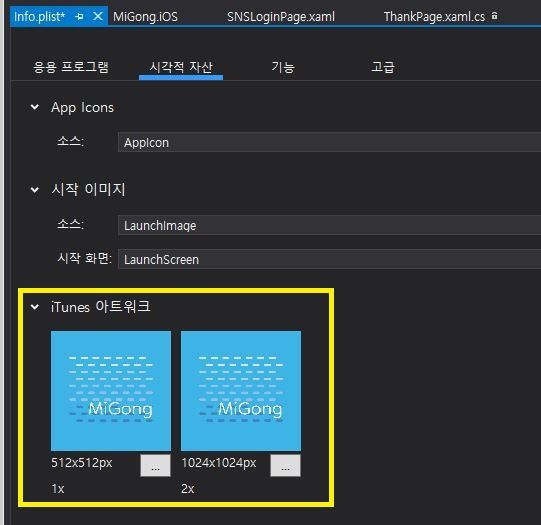
Task: Collapse the iTunes 아트워크 section
Action: (35, 307)
